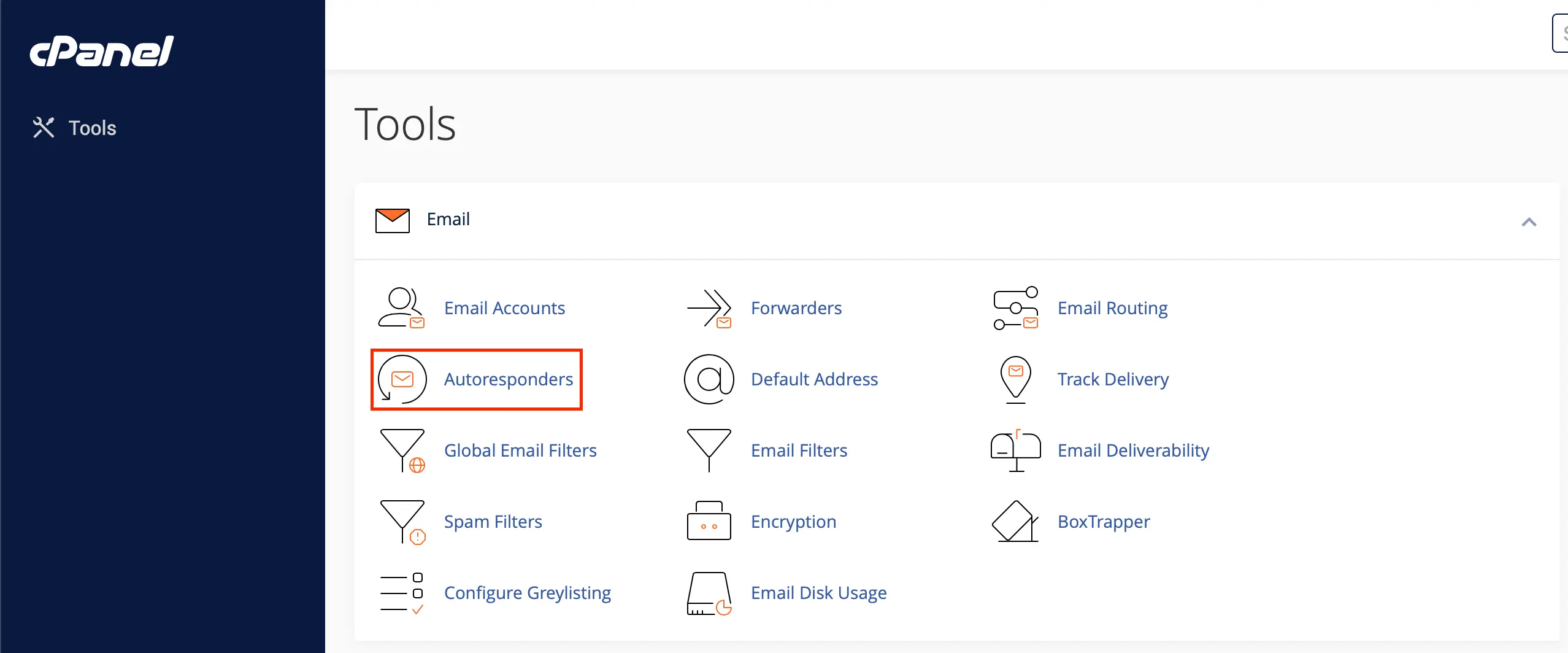Click the Track Delivery pin icon
Screen dimensions: 1568x653
tap(1016, 379)
